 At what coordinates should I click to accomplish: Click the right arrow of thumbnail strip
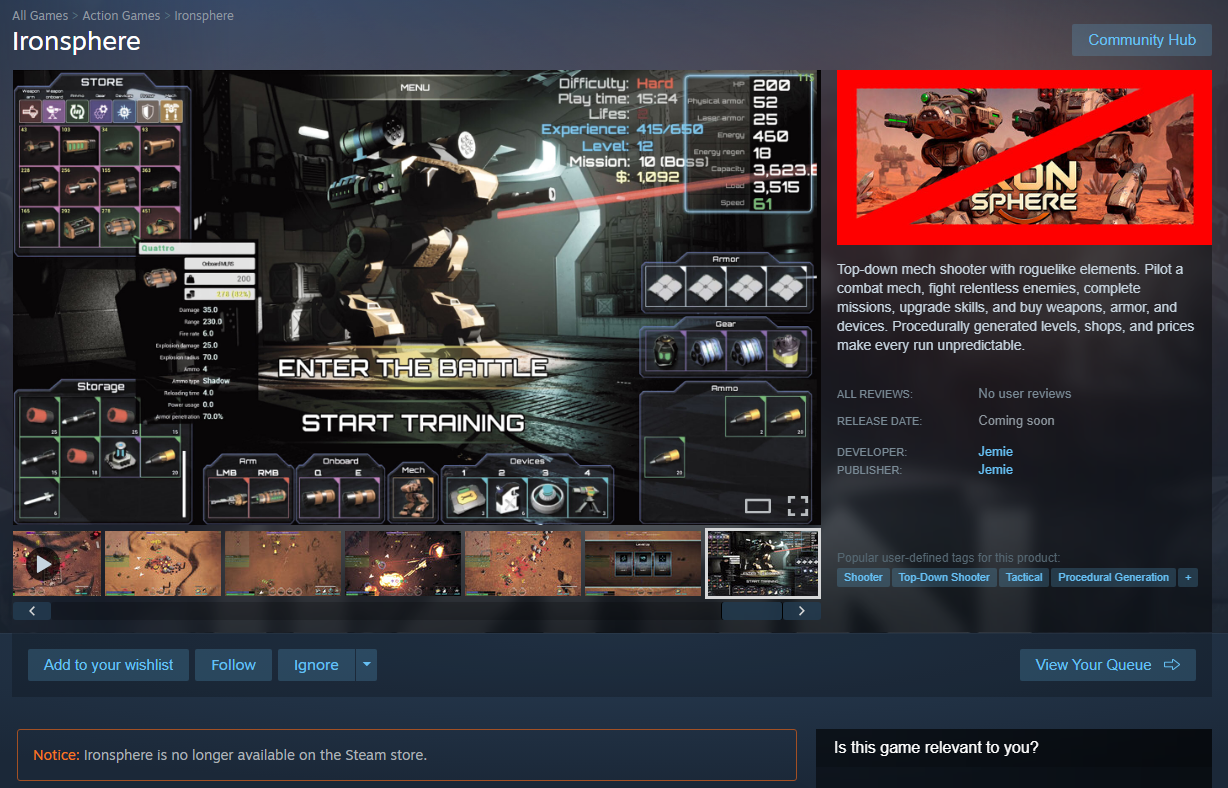coord(802,610)
